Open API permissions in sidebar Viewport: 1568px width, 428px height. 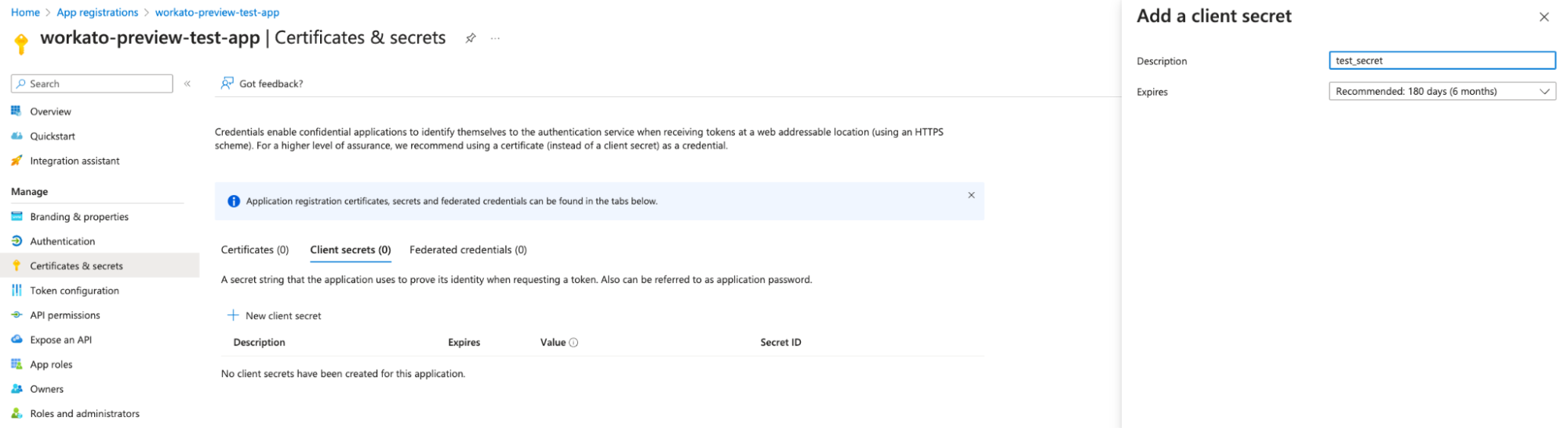coord(65,315)
